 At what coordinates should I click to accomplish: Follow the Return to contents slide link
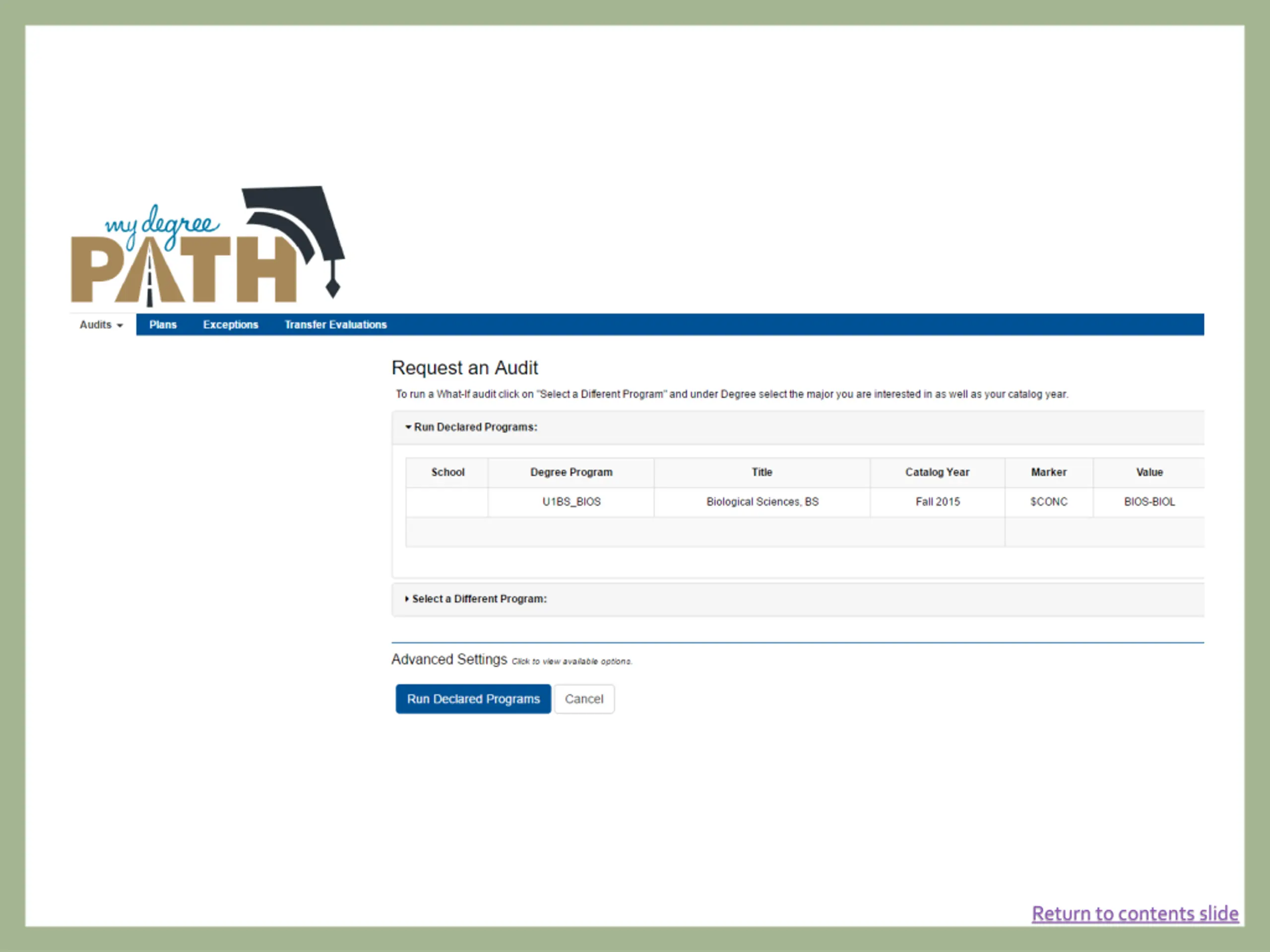1135,913
